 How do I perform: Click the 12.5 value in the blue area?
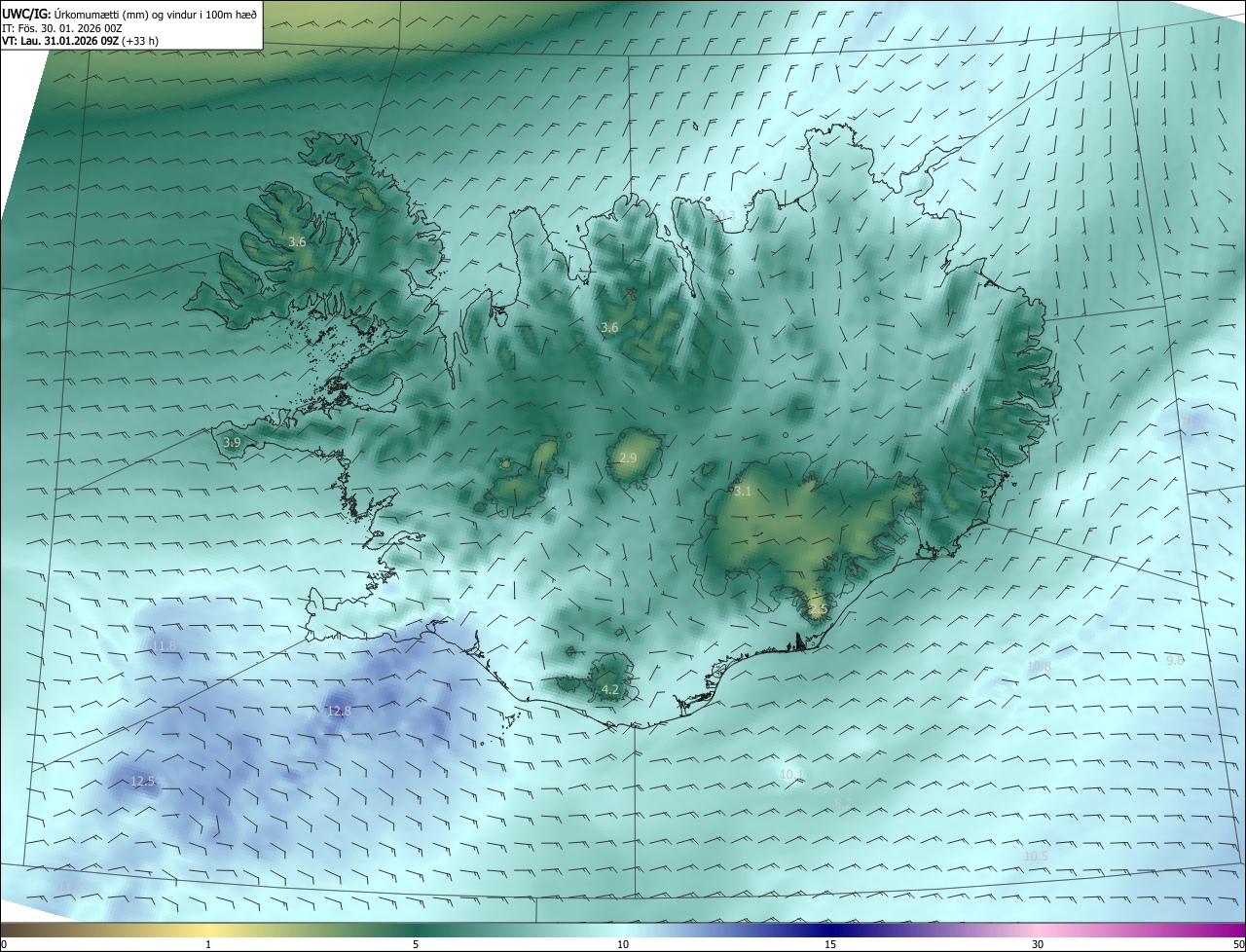coord(143,781)
